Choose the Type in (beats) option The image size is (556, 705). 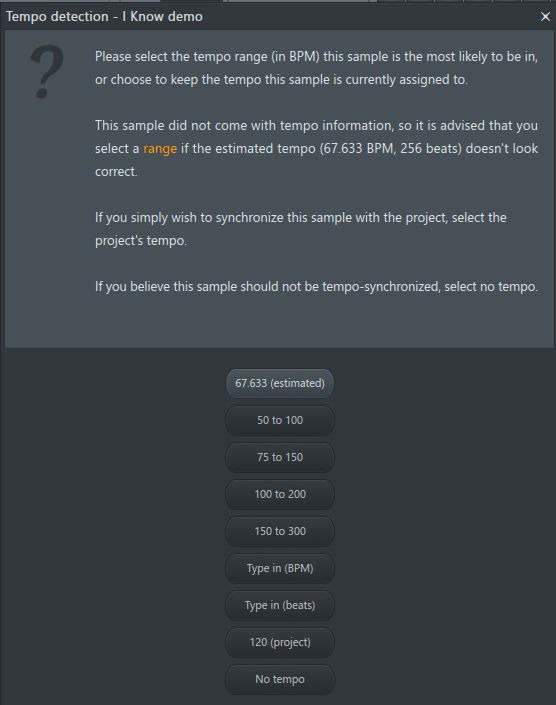click(x=280, y=605)
